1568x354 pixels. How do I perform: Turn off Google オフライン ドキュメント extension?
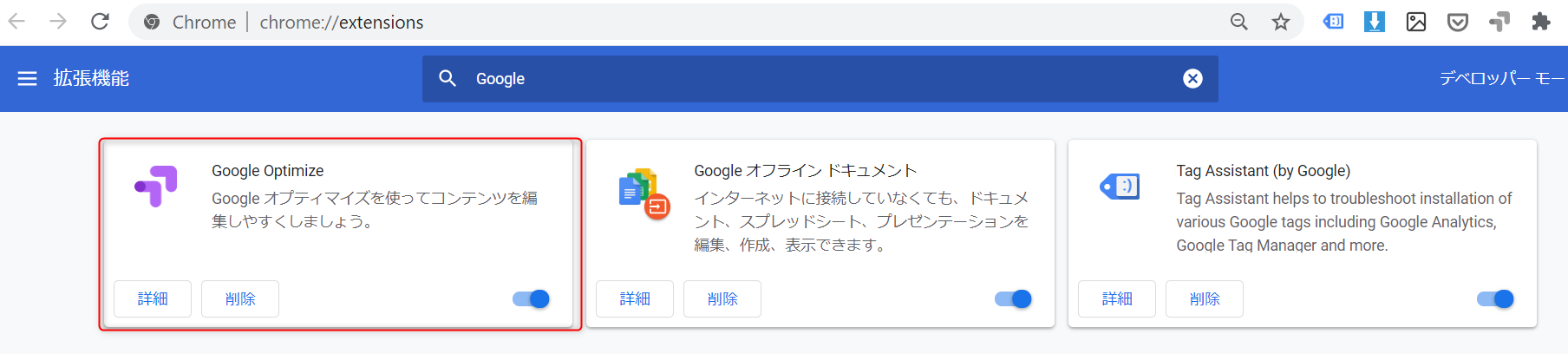[x=1013, y=299]
